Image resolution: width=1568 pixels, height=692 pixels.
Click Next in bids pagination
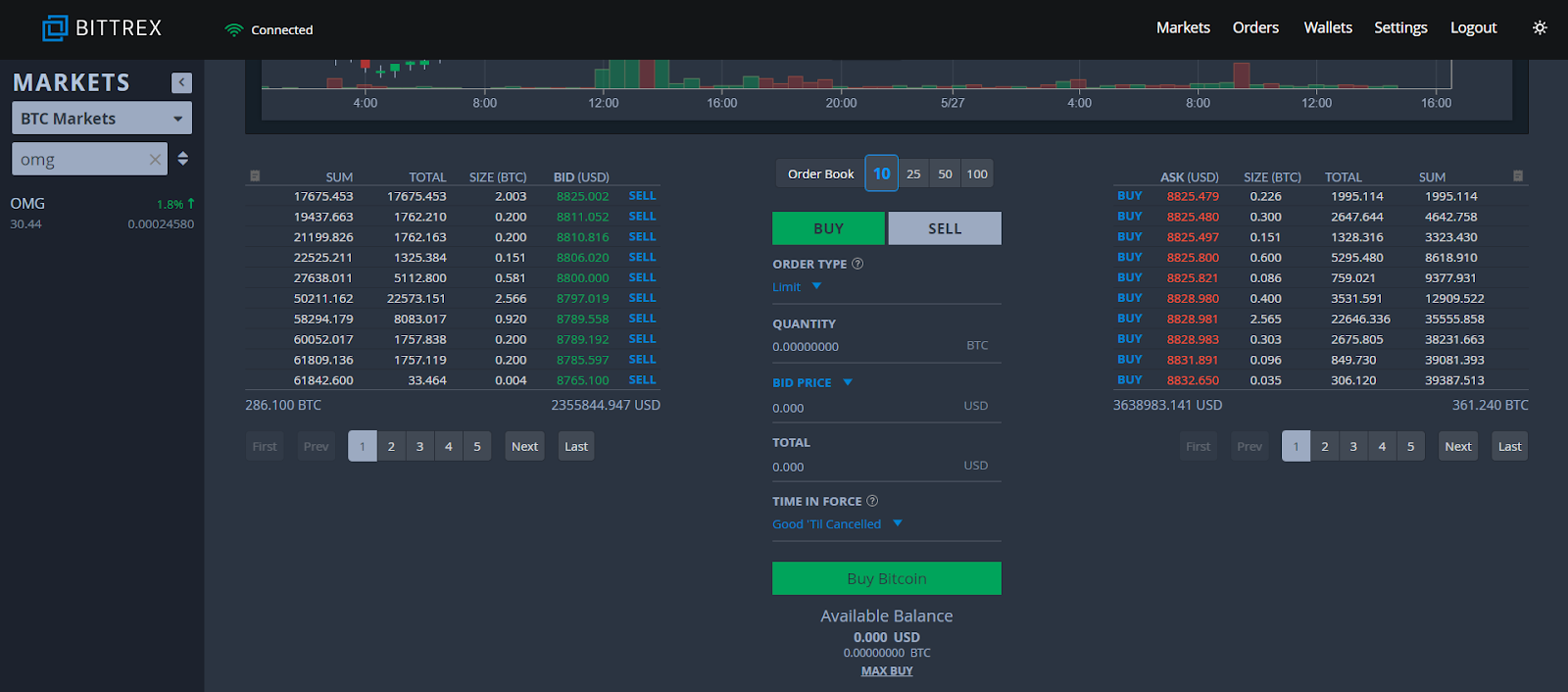(x=525, y=446)
